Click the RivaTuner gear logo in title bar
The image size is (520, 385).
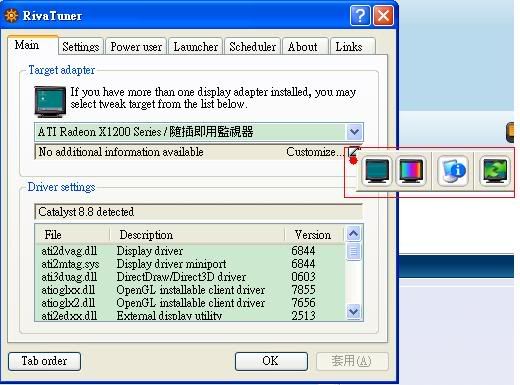click(x=11, y=16)
